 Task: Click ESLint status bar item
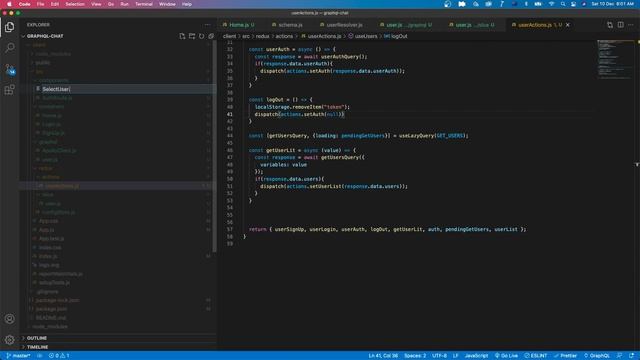(536, 356)
